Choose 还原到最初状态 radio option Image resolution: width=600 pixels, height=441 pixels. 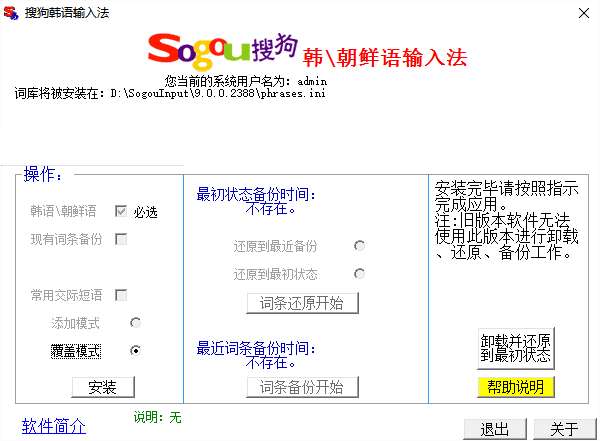point(359,273)
